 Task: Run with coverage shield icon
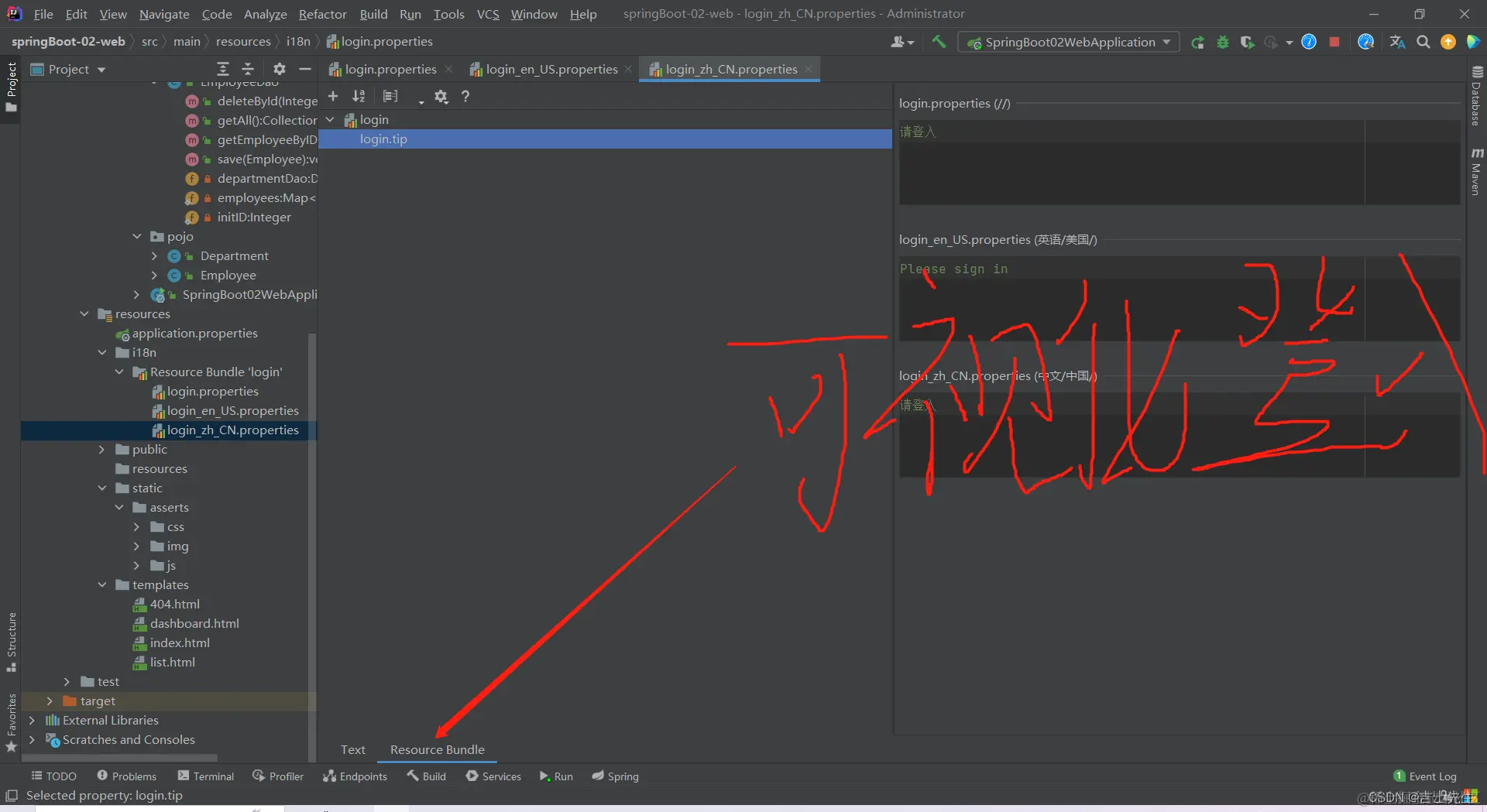pos(1246,42)
